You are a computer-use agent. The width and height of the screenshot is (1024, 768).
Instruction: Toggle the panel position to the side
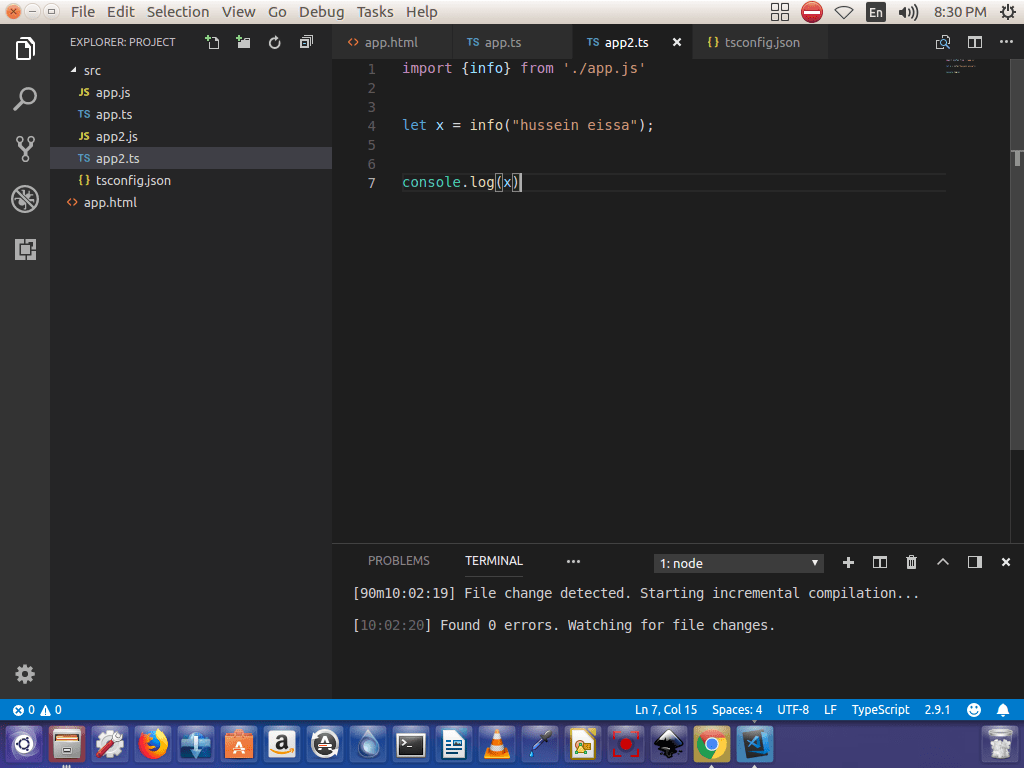(x=974, y=562)
